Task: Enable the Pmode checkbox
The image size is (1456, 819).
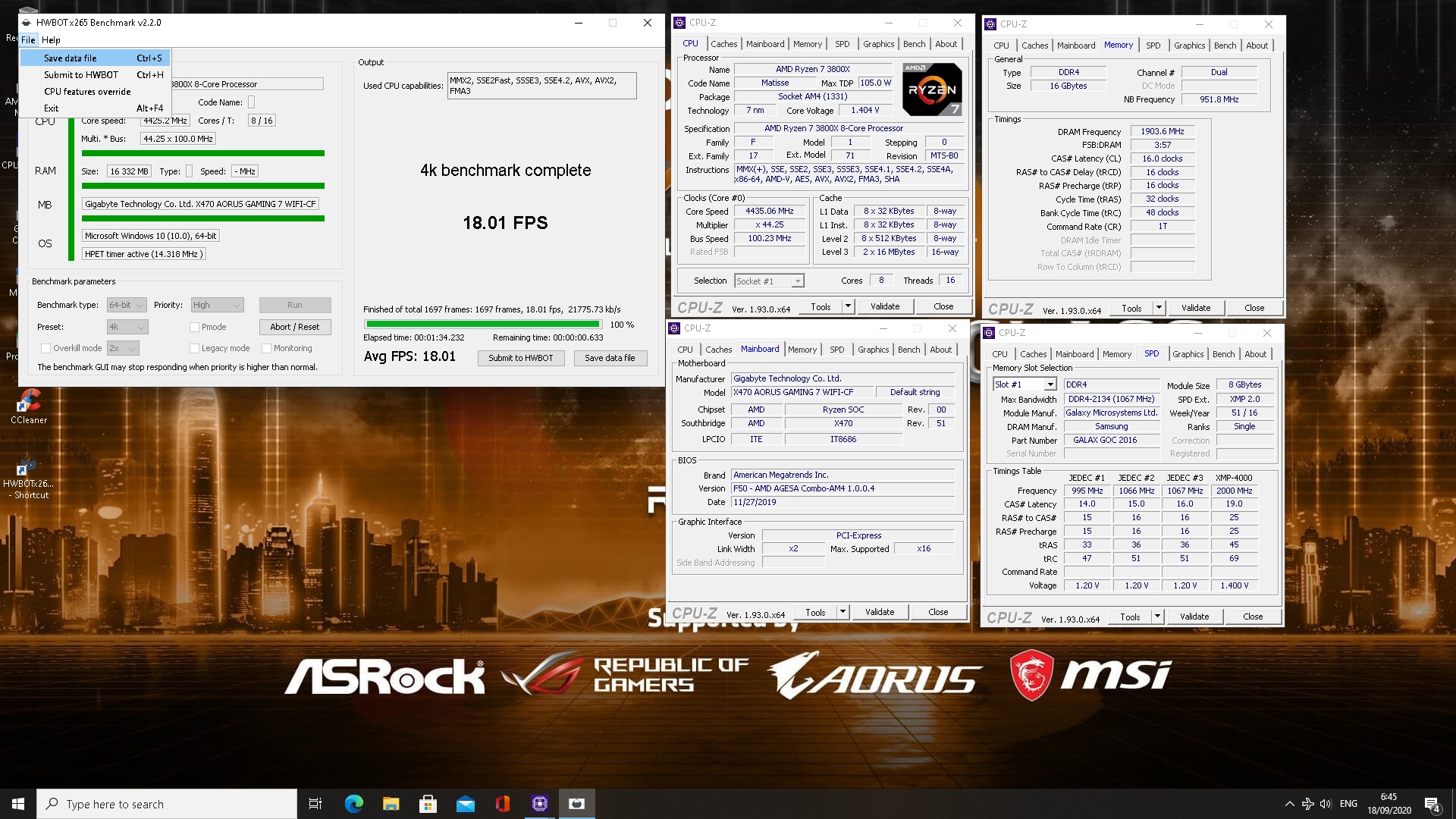Action: coord(194,327)
